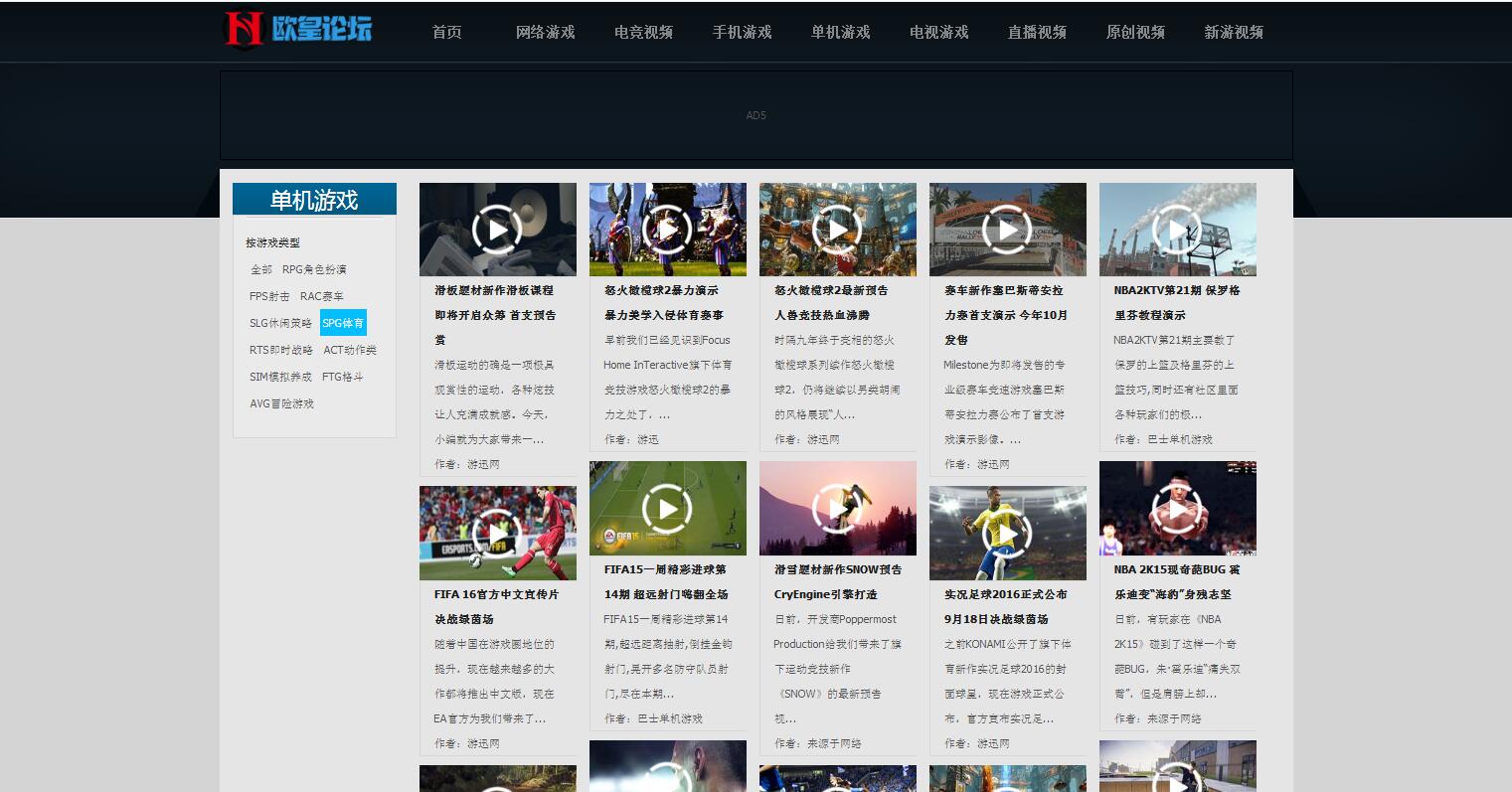Open article title 怒火橄榄球2暴力演示
The width and height of the screenshot is (1512, 792).
point(661,290)
